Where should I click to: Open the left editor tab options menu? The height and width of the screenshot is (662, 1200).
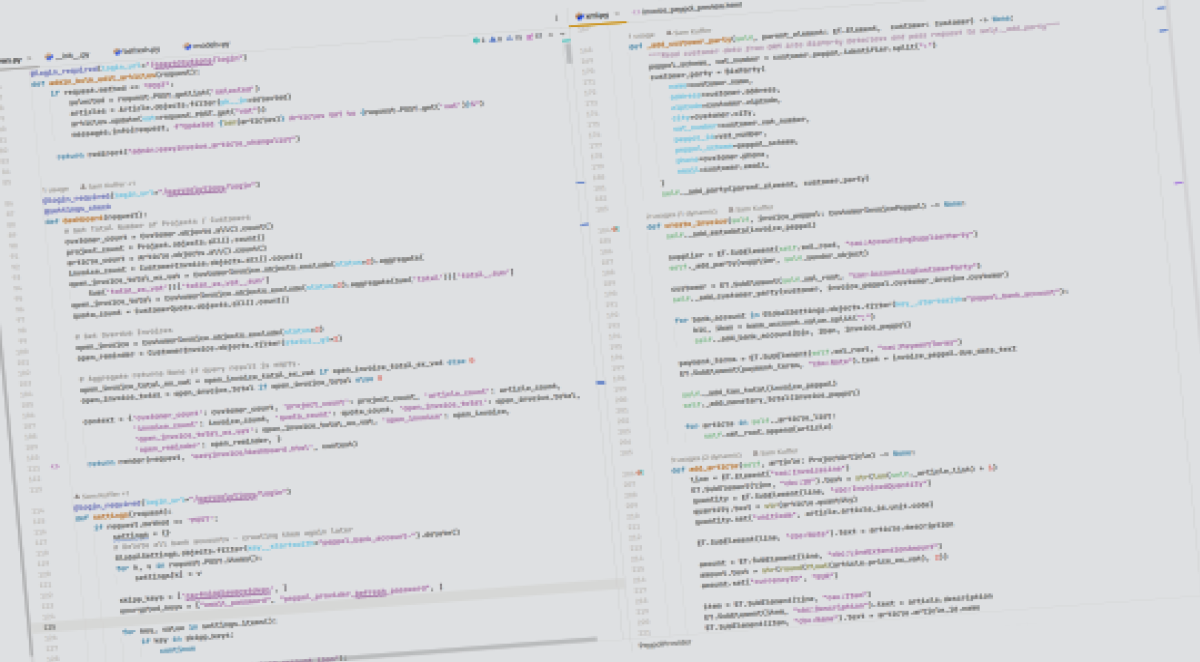(556, 18)
